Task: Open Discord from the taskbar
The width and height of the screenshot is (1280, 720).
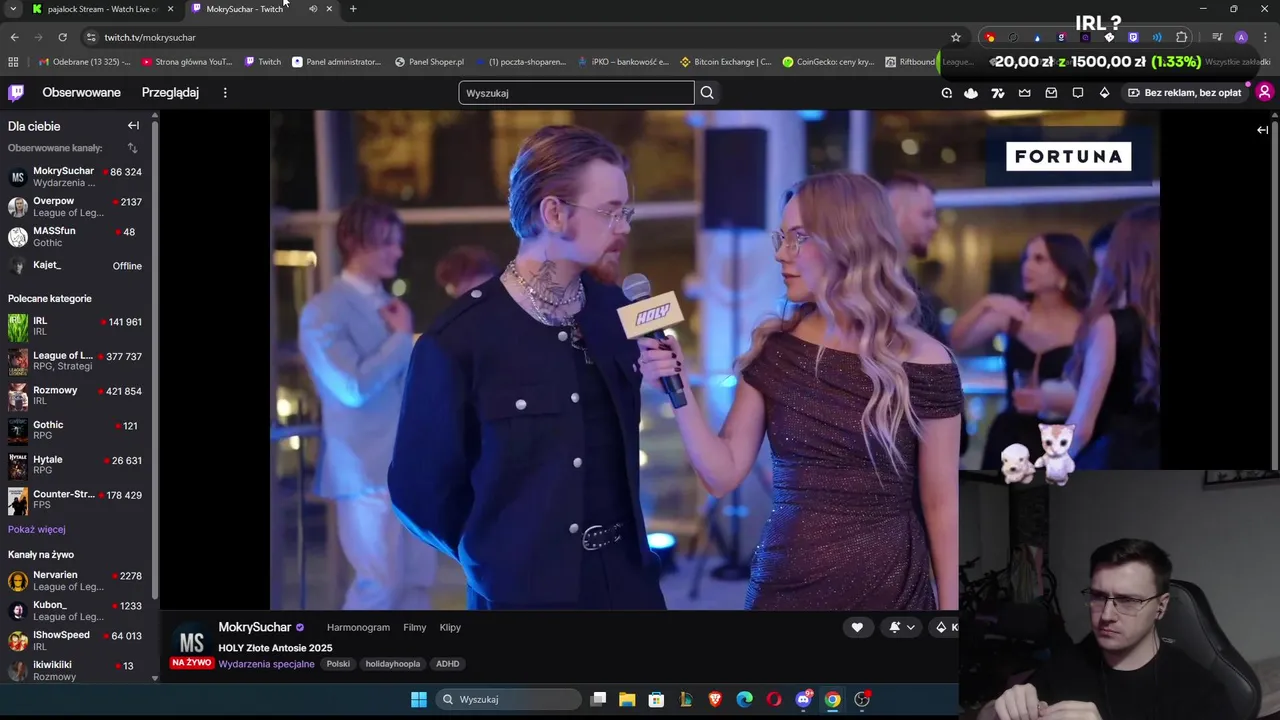Action: pos(803,699)
